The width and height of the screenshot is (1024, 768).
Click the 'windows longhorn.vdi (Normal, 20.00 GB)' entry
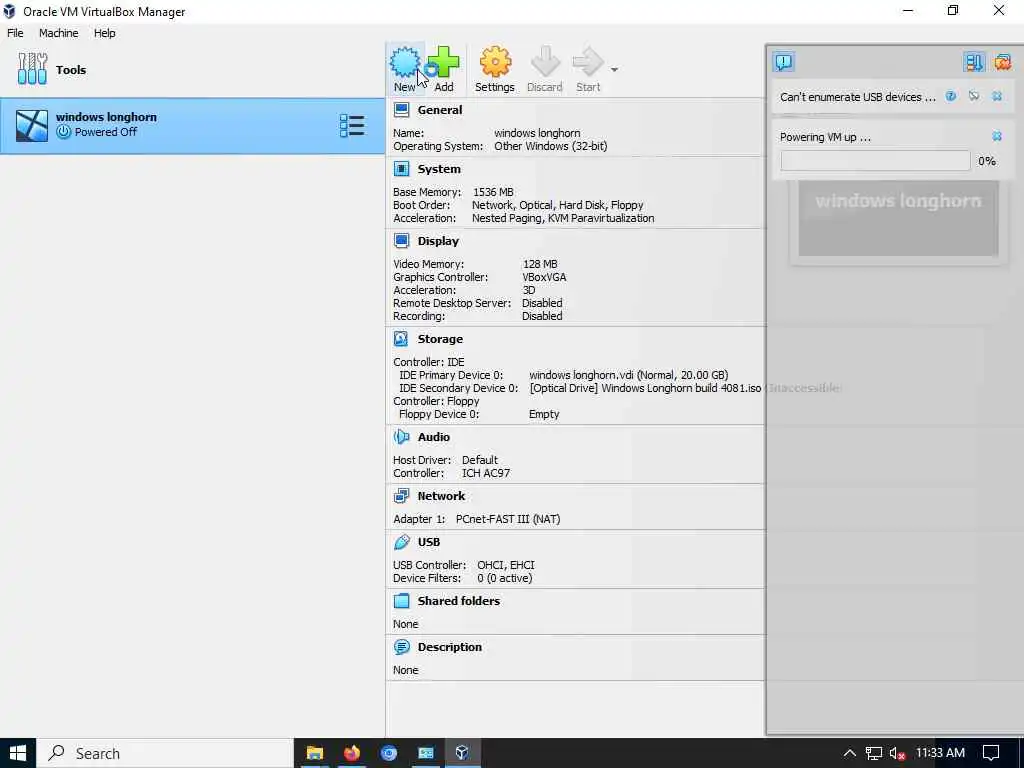(x=628, y=375)
